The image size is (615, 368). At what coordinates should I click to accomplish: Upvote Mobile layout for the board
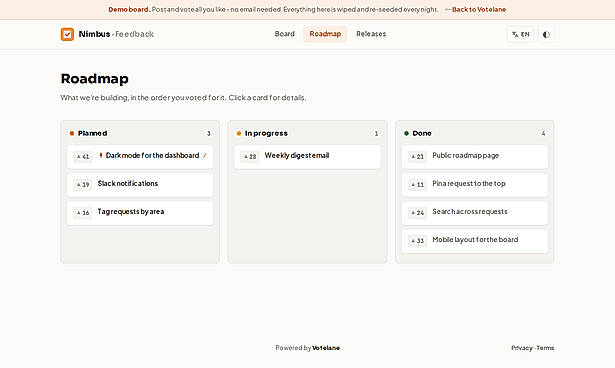417,240
